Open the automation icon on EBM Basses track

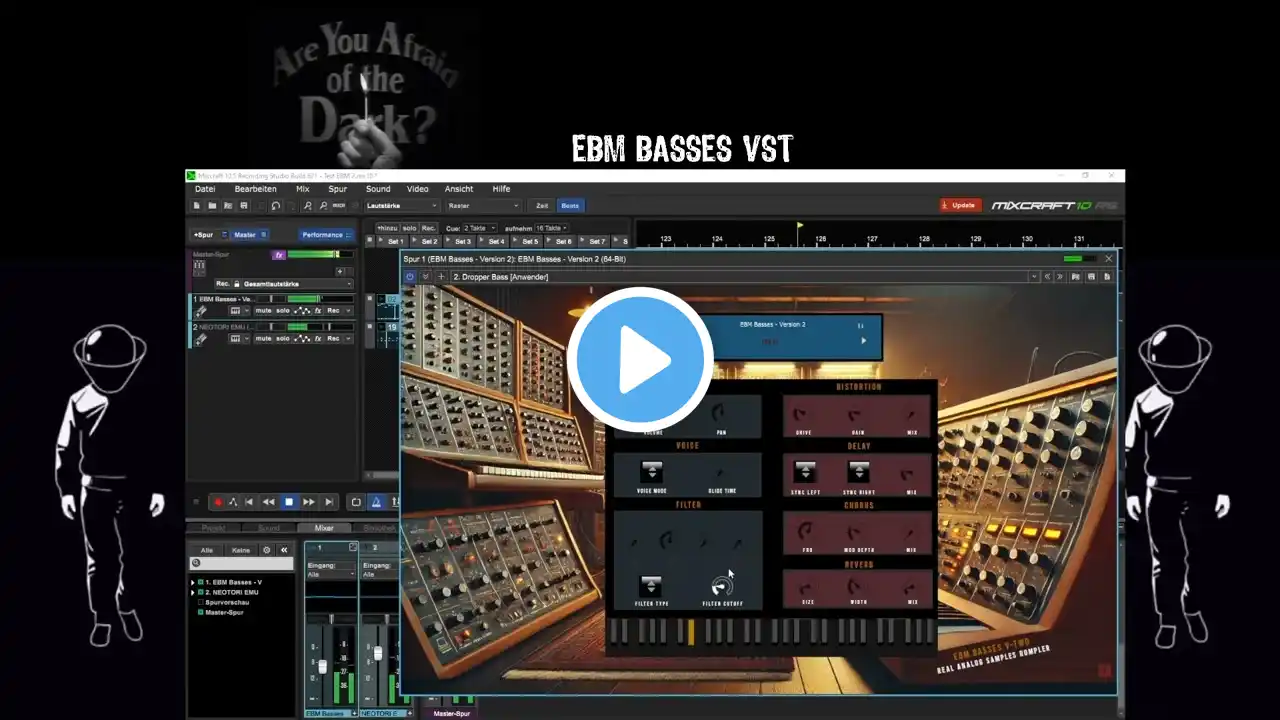click(x=303, y=310)
